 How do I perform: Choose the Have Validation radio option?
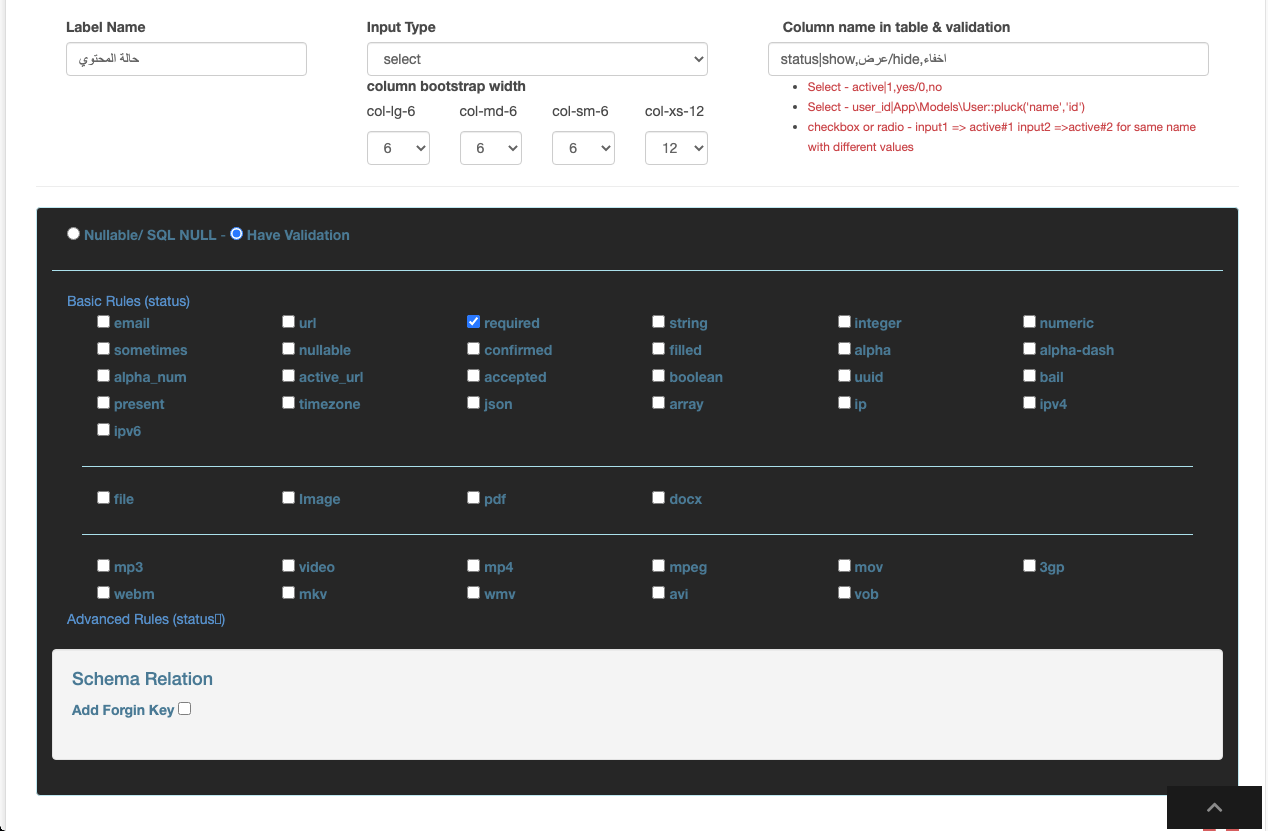(x=237, y=234)
